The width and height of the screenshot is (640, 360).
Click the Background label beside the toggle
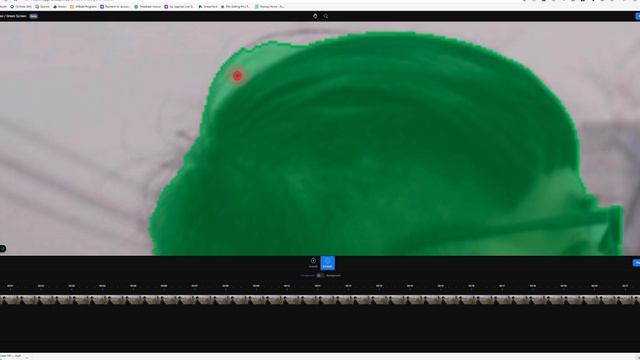(x=333, y=276)
